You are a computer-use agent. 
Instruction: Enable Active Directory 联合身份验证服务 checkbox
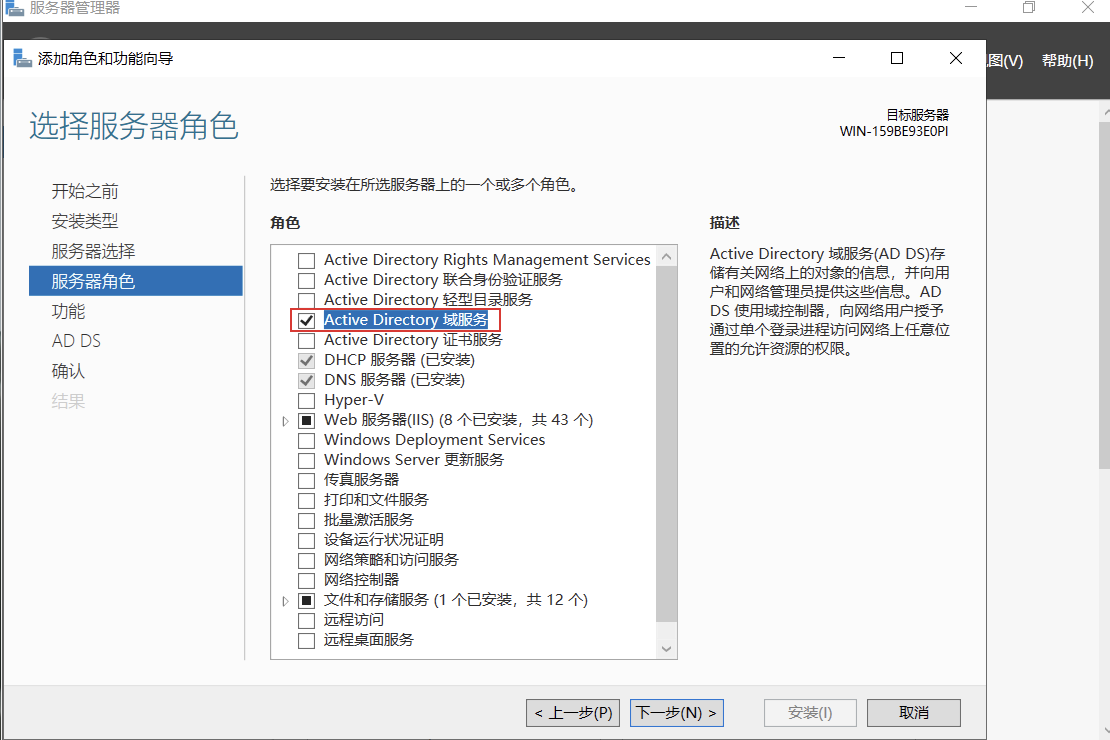pos(307,280)
